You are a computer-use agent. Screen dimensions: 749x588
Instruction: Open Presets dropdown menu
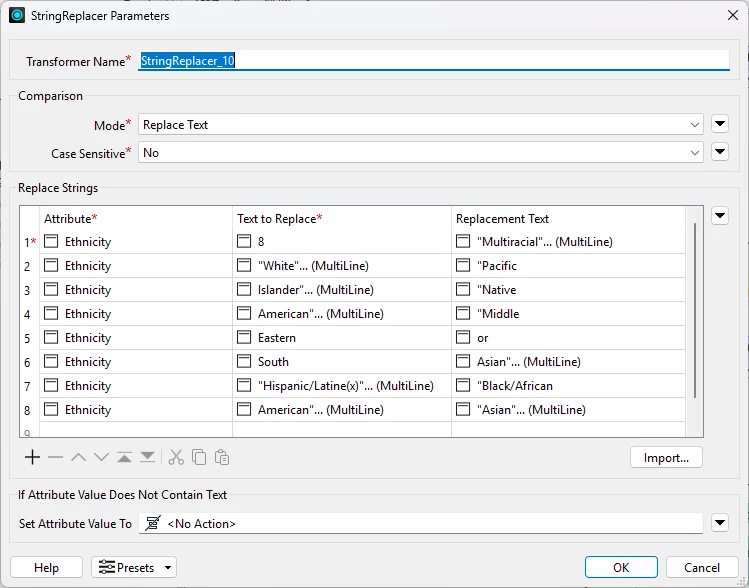click(x=134, y=567)
